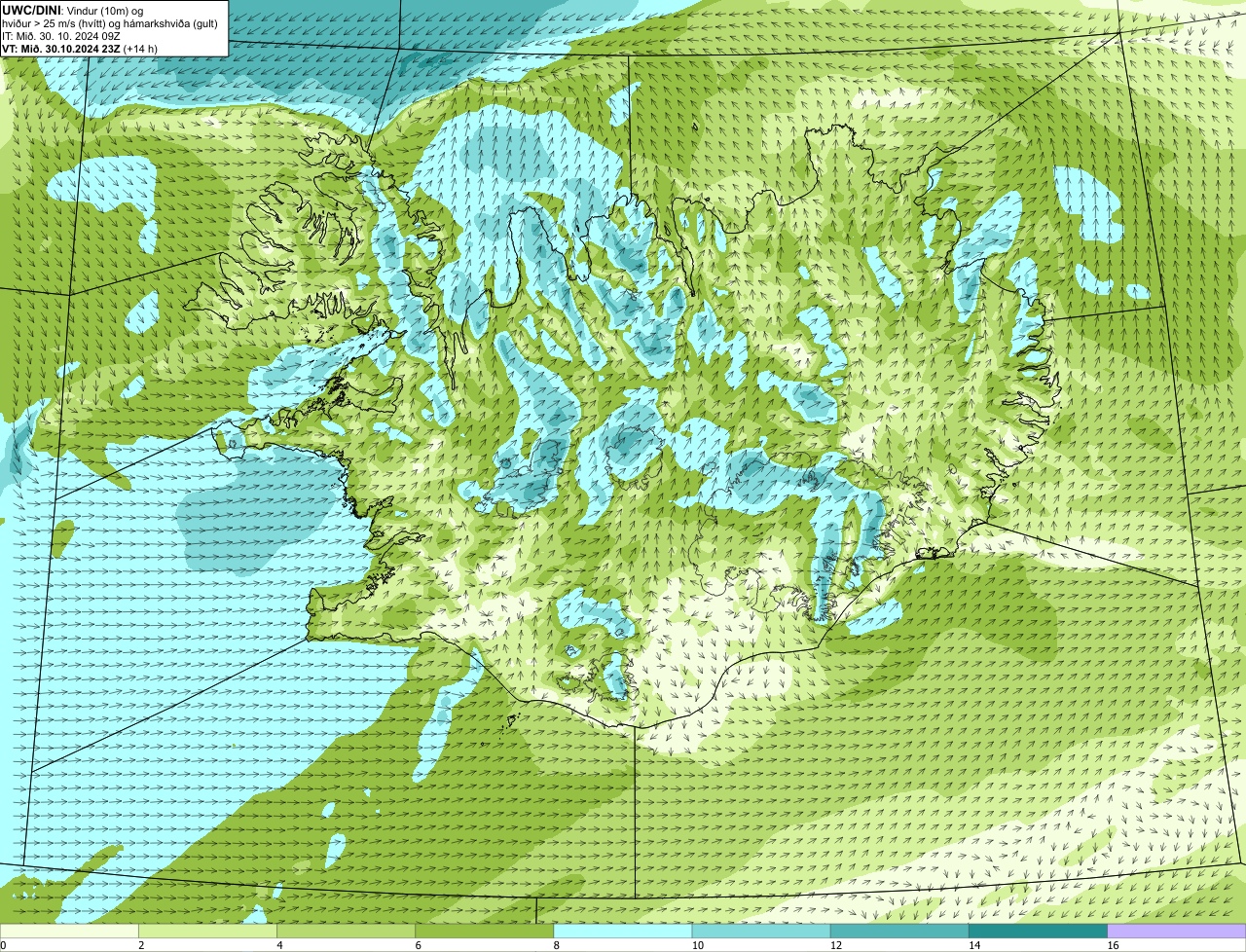Click the '0' label on the color scale
The width and height of the screenshot is (1246, 952).
3,945
